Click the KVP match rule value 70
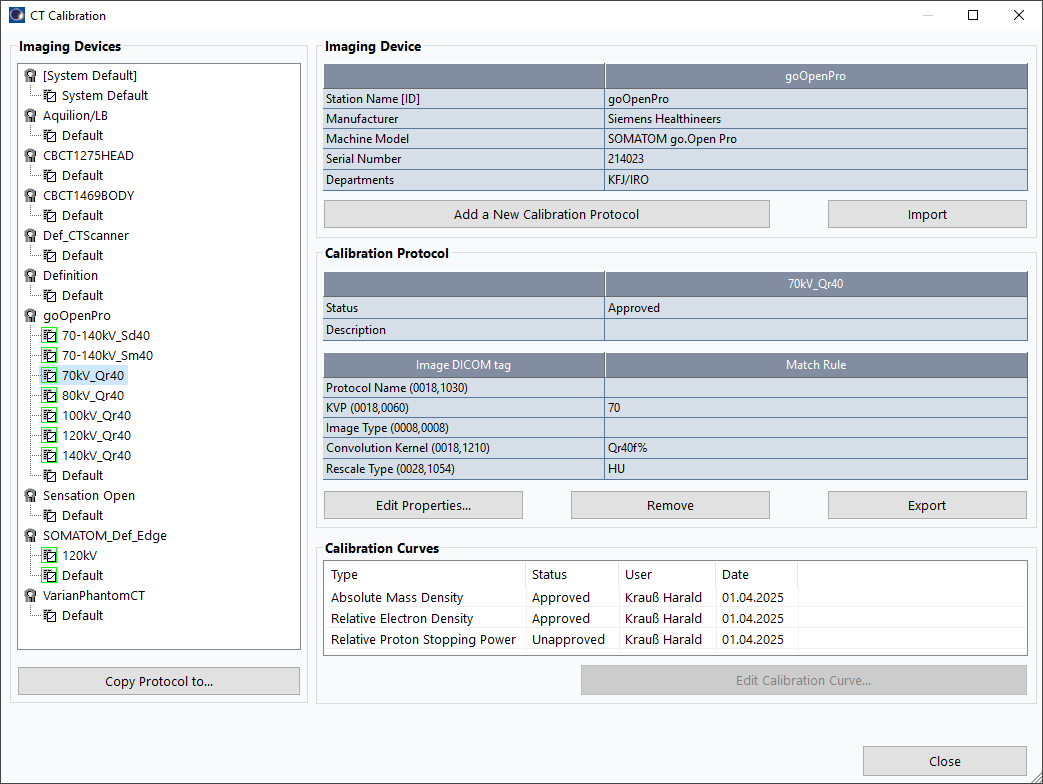The image size is (1043, 784). point(816,408)
